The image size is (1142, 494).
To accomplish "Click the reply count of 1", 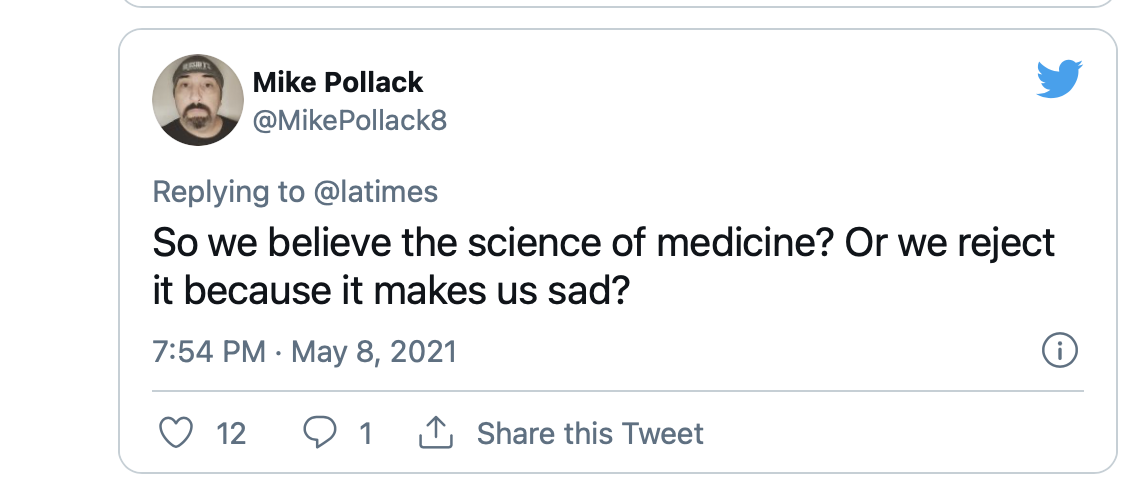I will 365,433.
